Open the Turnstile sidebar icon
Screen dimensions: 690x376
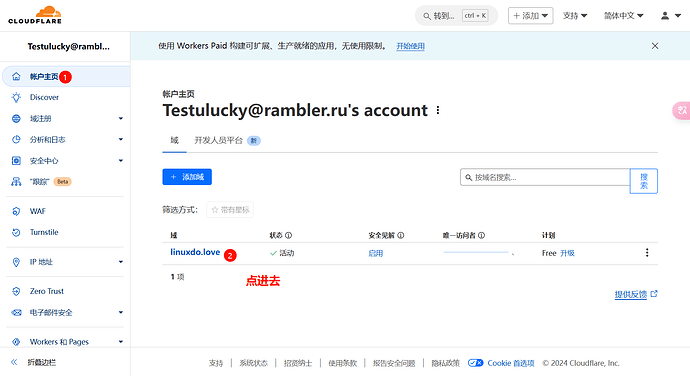click(16, 232)
